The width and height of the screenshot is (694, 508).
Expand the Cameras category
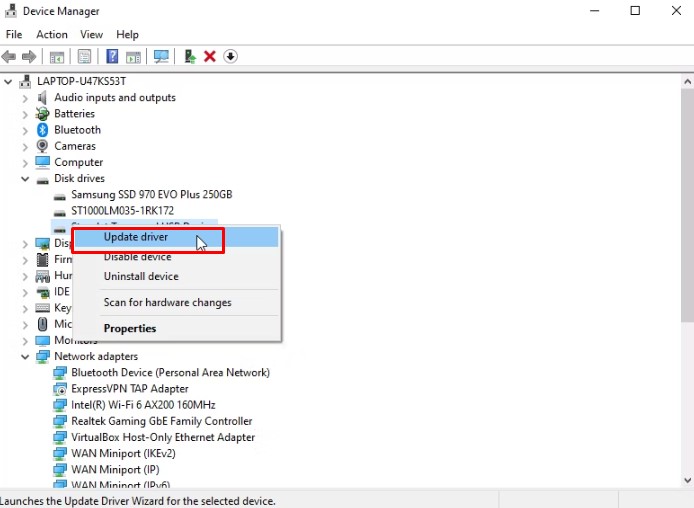pos(25,146)
